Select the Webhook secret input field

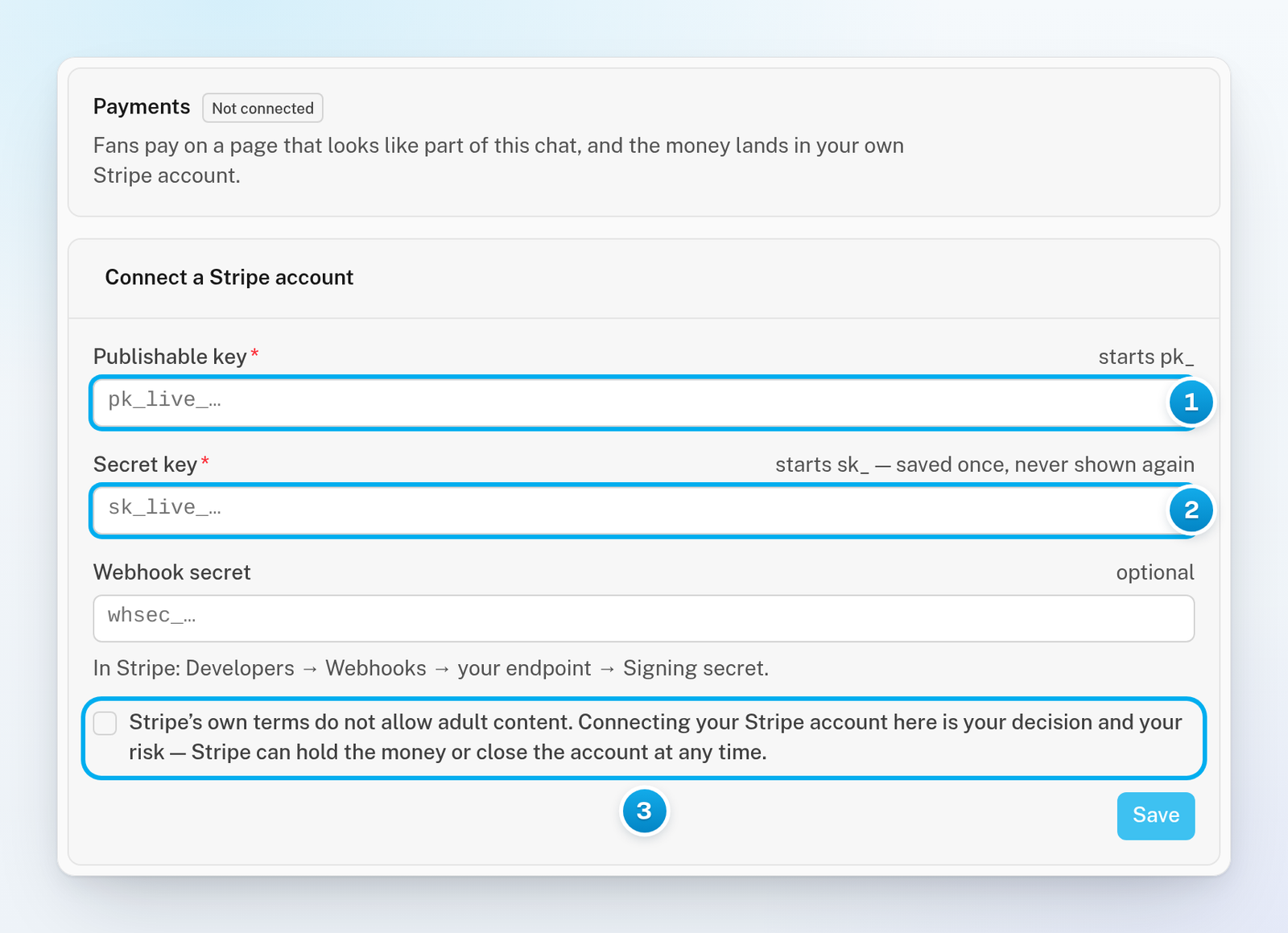pos(643,618)
